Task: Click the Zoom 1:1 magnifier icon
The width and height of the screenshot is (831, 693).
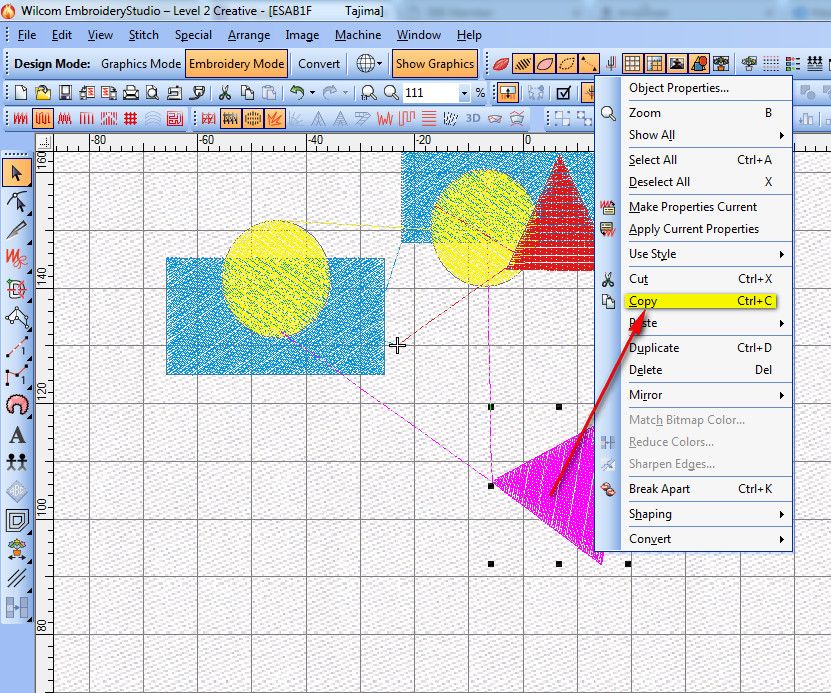Action: [369, 93]
